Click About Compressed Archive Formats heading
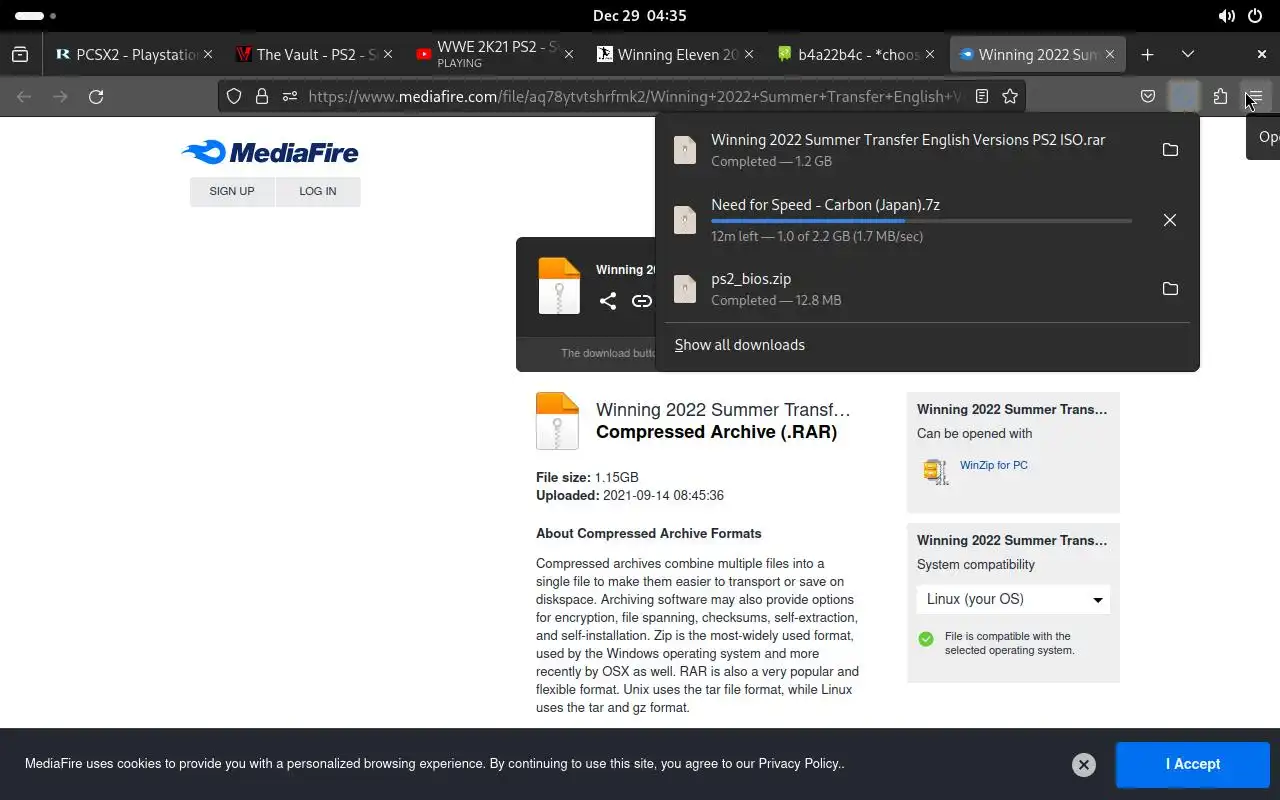 tap(649, 534)
